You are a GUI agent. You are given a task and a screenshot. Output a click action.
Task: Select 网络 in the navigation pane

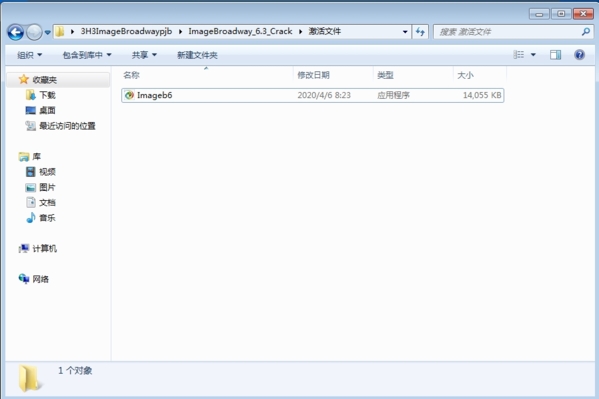click(40, 279)
